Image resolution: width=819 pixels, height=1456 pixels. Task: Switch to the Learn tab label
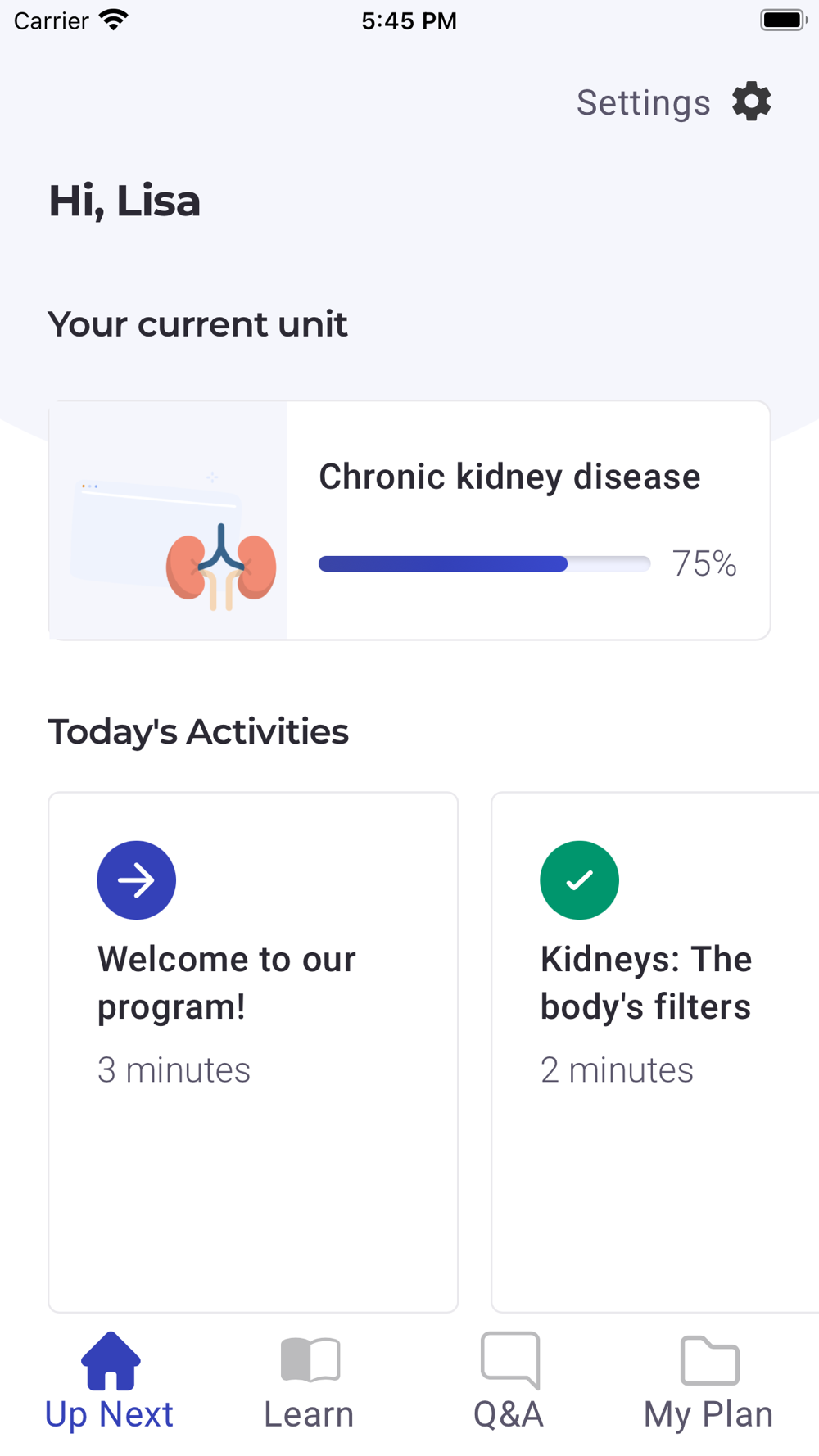click(309, 1414)
